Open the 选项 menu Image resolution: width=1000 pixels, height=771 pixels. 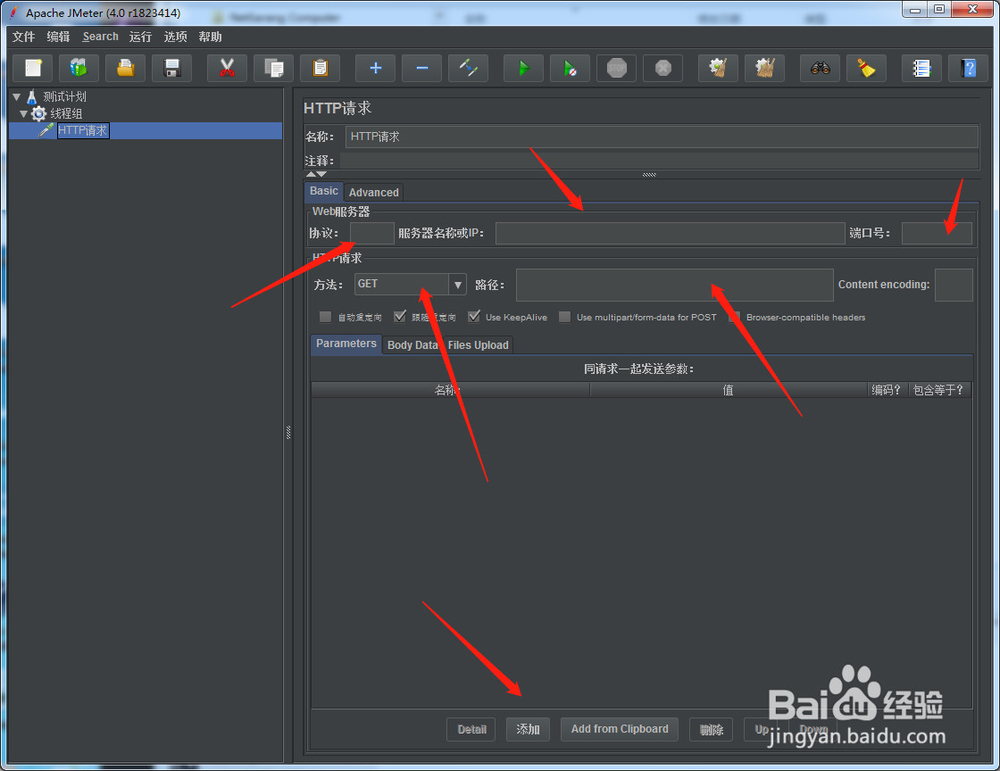175,37
